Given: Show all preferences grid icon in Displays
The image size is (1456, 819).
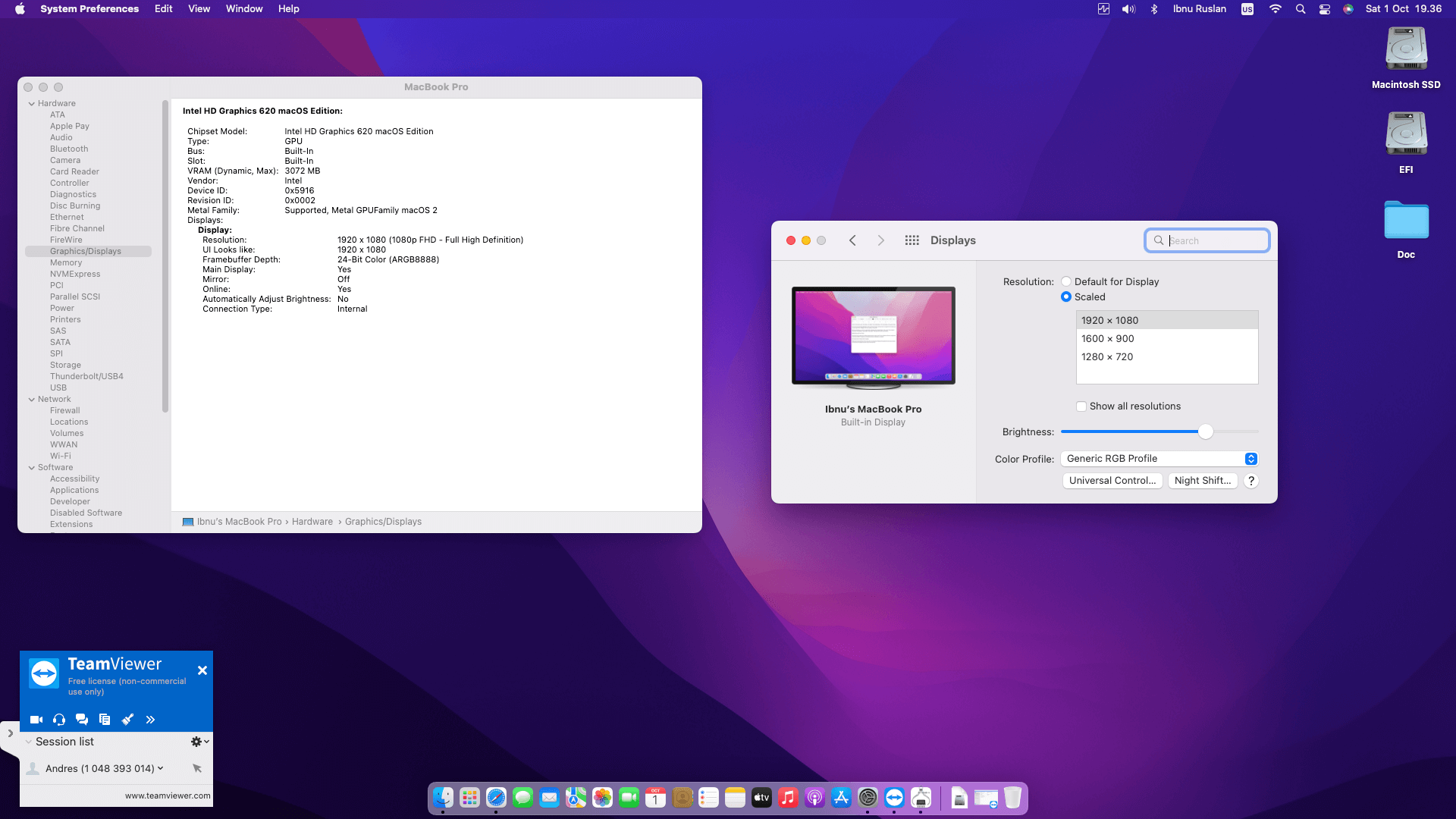Looking at the screenshot, I should tap(912, 240).
